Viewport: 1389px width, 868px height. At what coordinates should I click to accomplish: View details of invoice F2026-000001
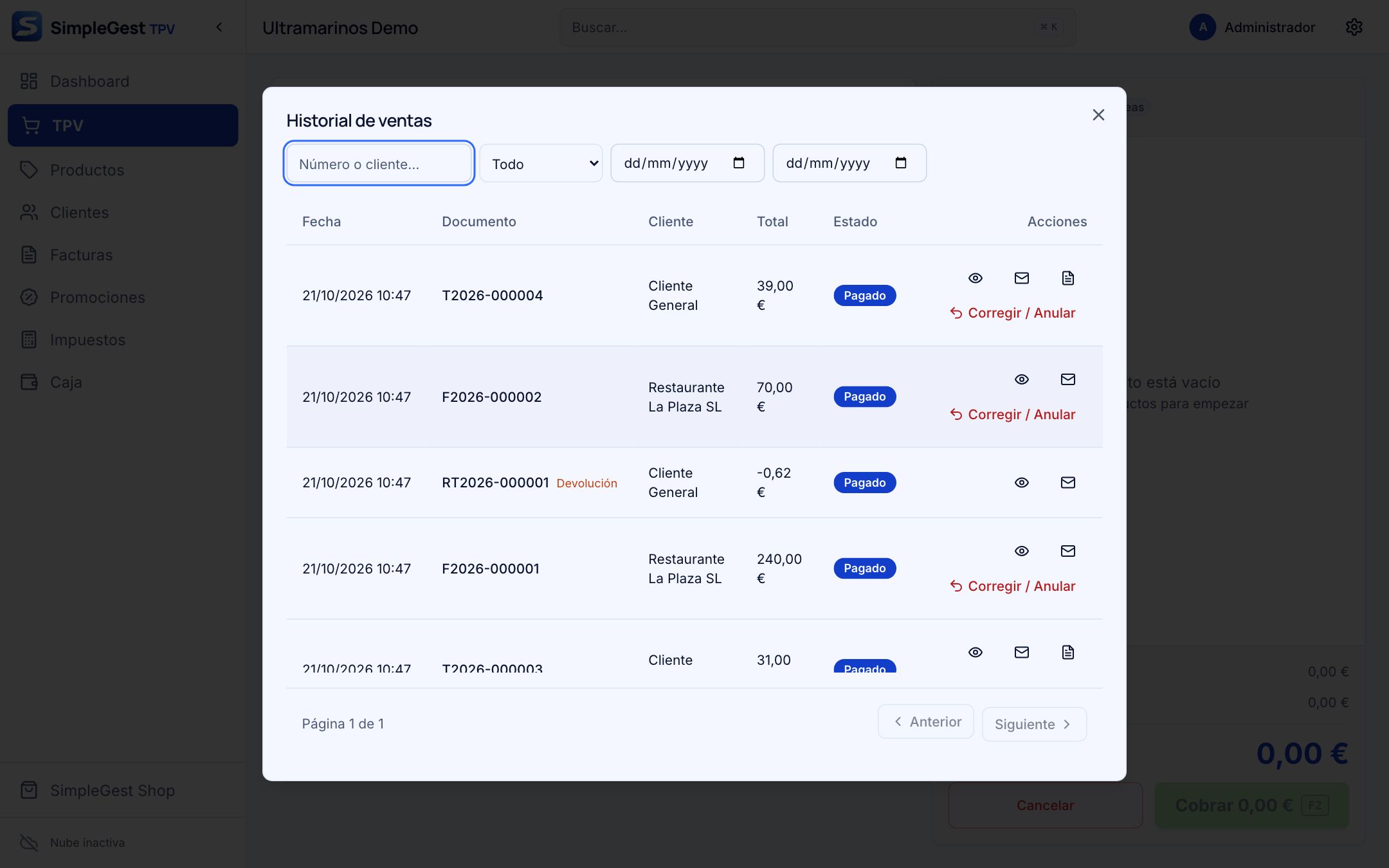pyautogui.click(x=1021, y=551)
